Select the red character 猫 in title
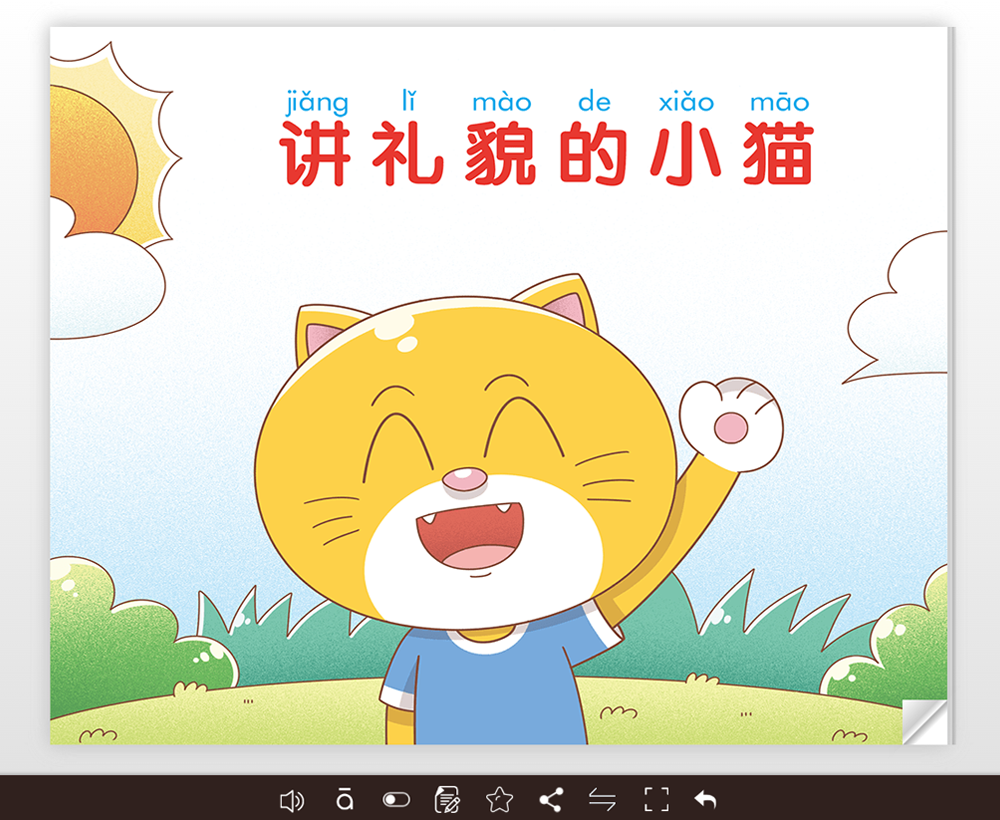 point(778,155)
